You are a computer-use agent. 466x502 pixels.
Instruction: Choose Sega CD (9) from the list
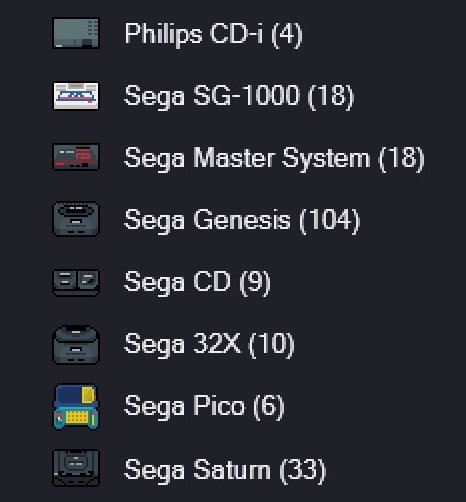[197, 282]
